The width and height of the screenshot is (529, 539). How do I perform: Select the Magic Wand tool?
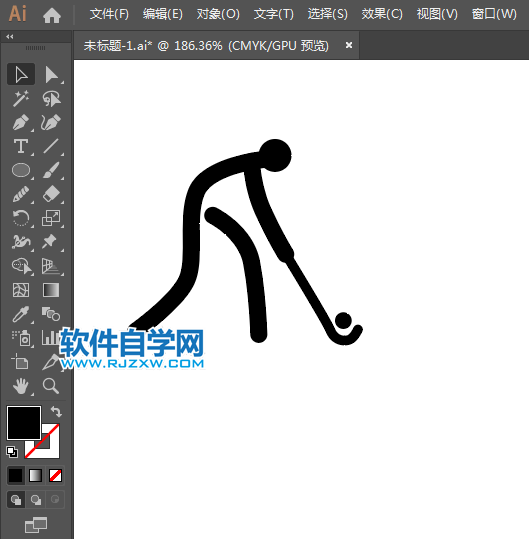[x=21, y=99]
